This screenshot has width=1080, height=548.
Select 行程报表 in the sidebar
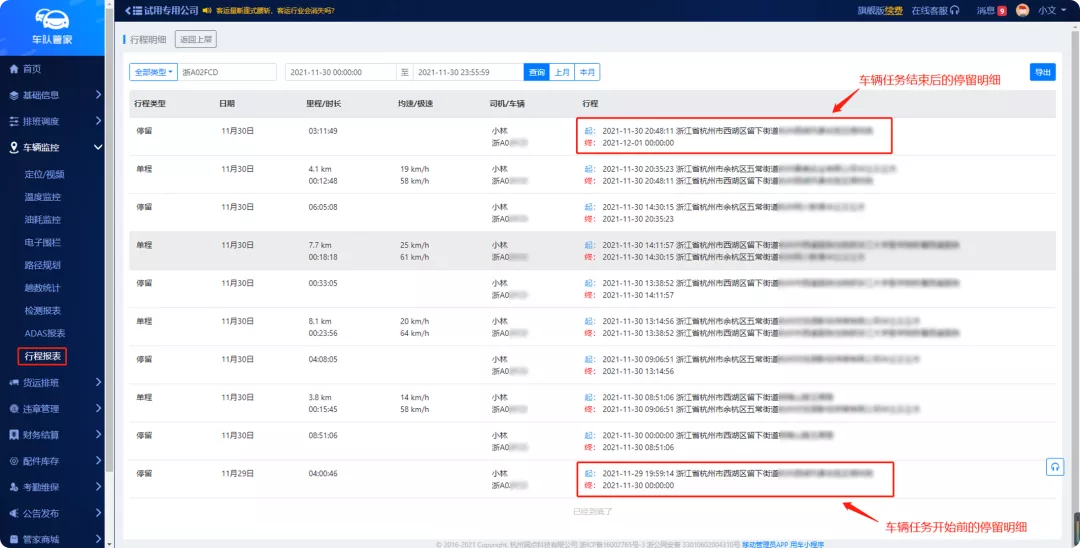tap(43, 355)
